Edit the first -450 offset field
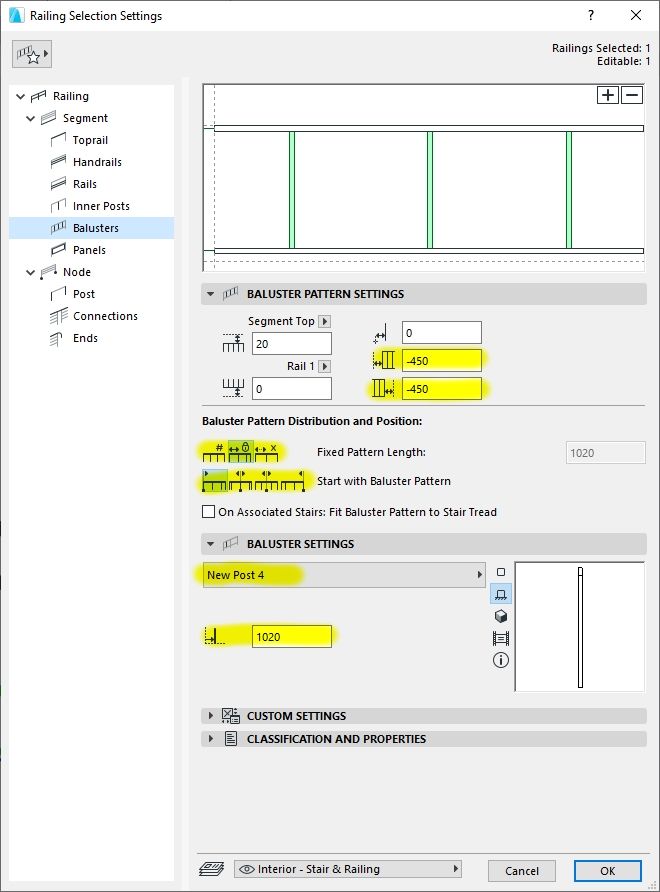 tap(442, 361)
